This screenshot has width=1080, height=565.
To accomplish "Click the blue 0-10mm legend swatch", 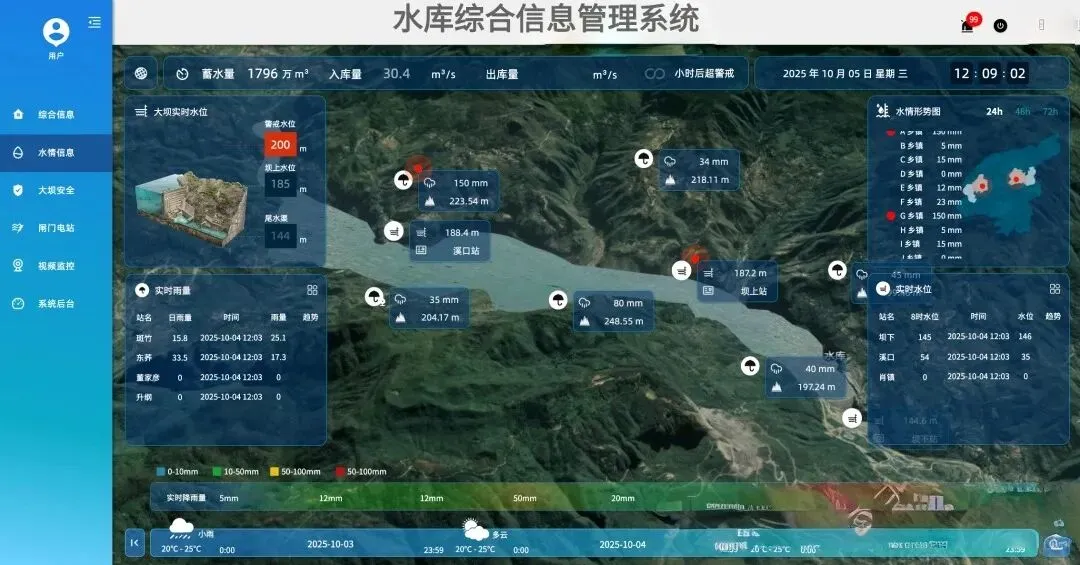I will tap(160, 471).
